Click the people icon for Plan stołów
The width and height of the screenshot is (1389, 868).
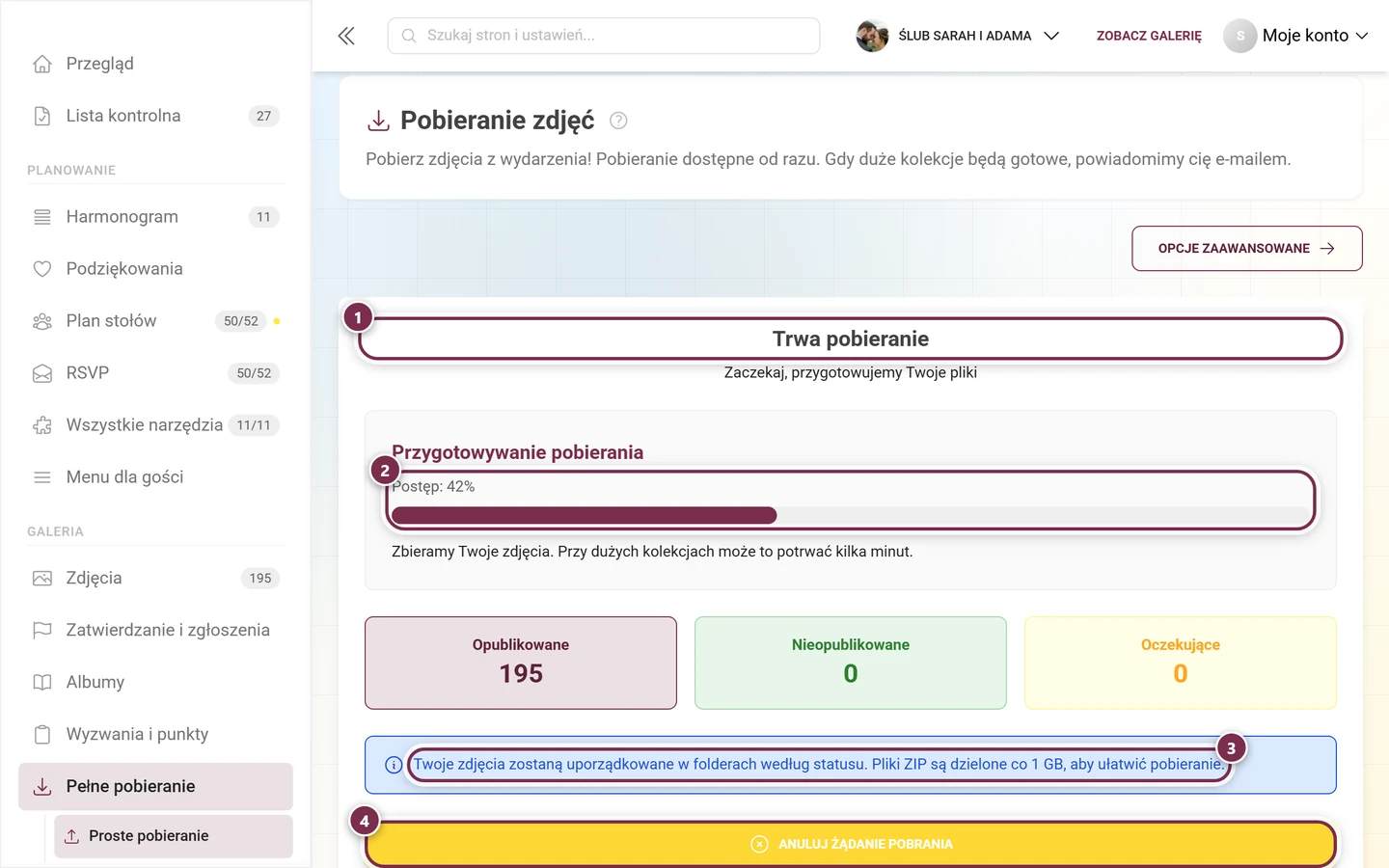tap(42, 321)
